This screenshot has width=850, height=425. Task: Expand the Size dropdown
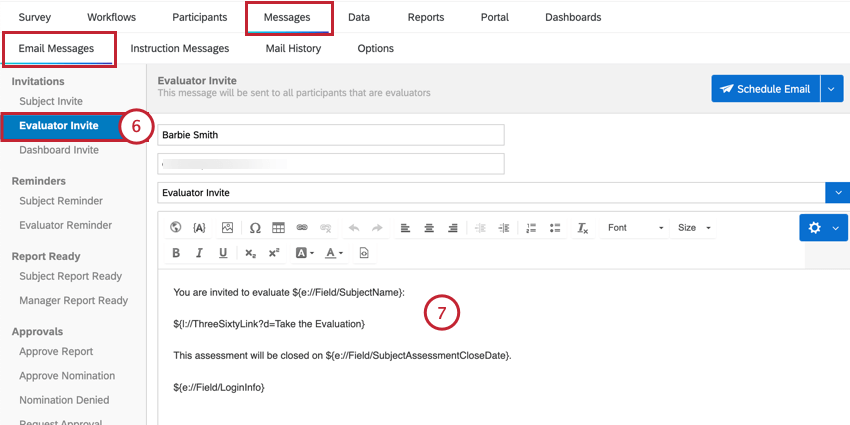pos(694,228)
